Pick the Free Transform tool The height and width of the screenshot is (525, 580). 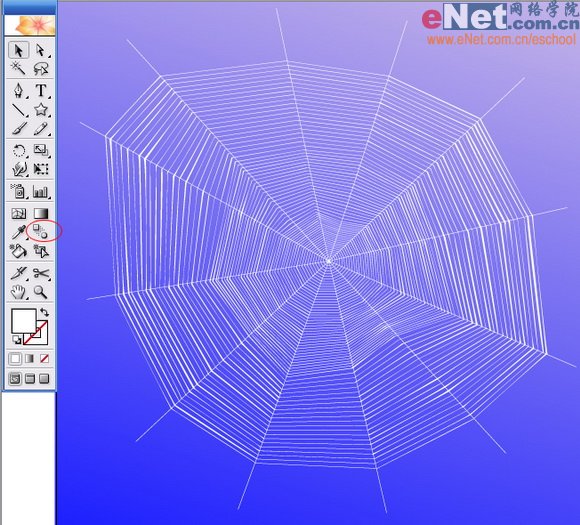pyautogui.click(x=41, y=169)
